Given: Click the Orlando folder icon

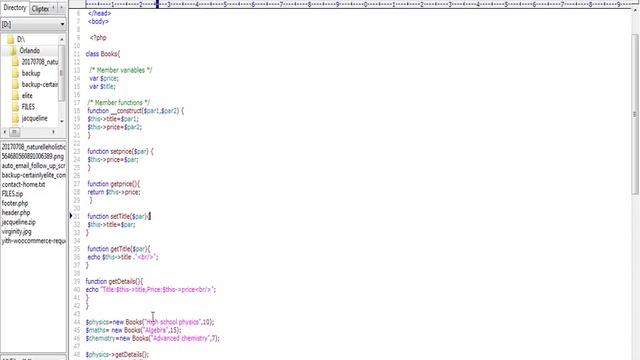Looking at the screenshot, I should point(13,51).
